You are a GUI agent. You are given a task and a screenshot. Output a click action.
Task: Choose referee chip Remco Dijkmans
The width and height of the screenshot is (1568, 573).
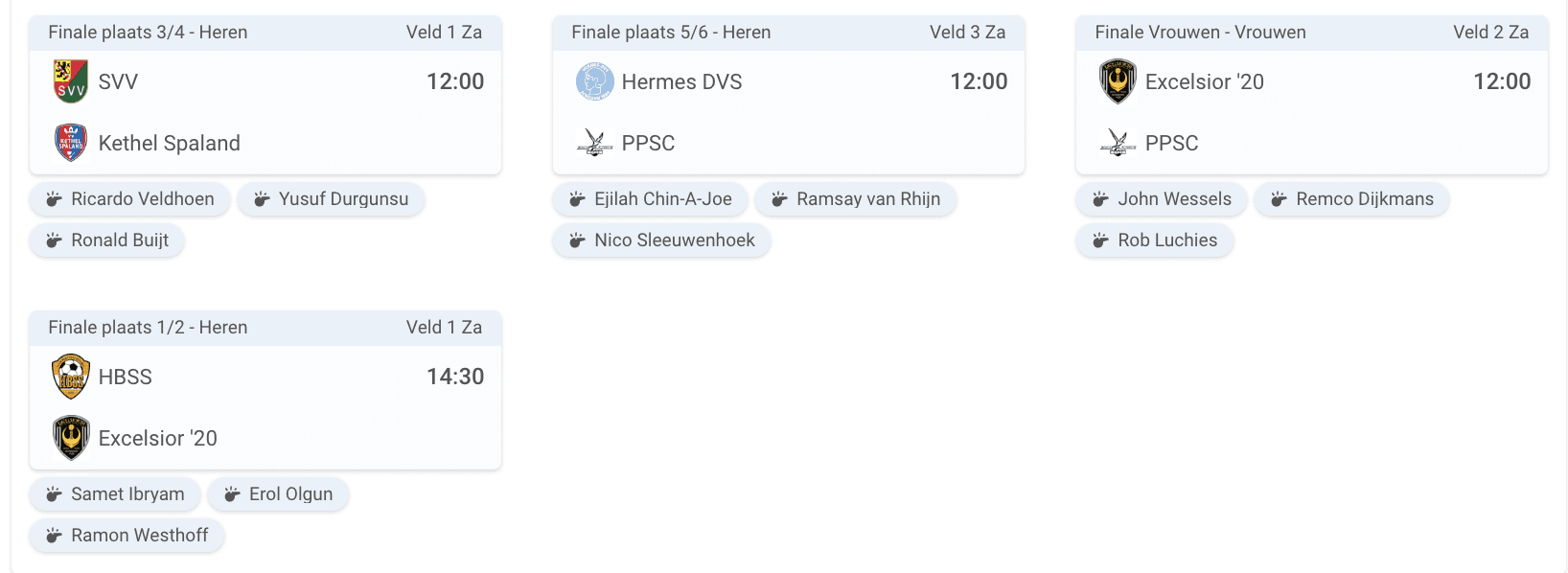coord(1352,199)
